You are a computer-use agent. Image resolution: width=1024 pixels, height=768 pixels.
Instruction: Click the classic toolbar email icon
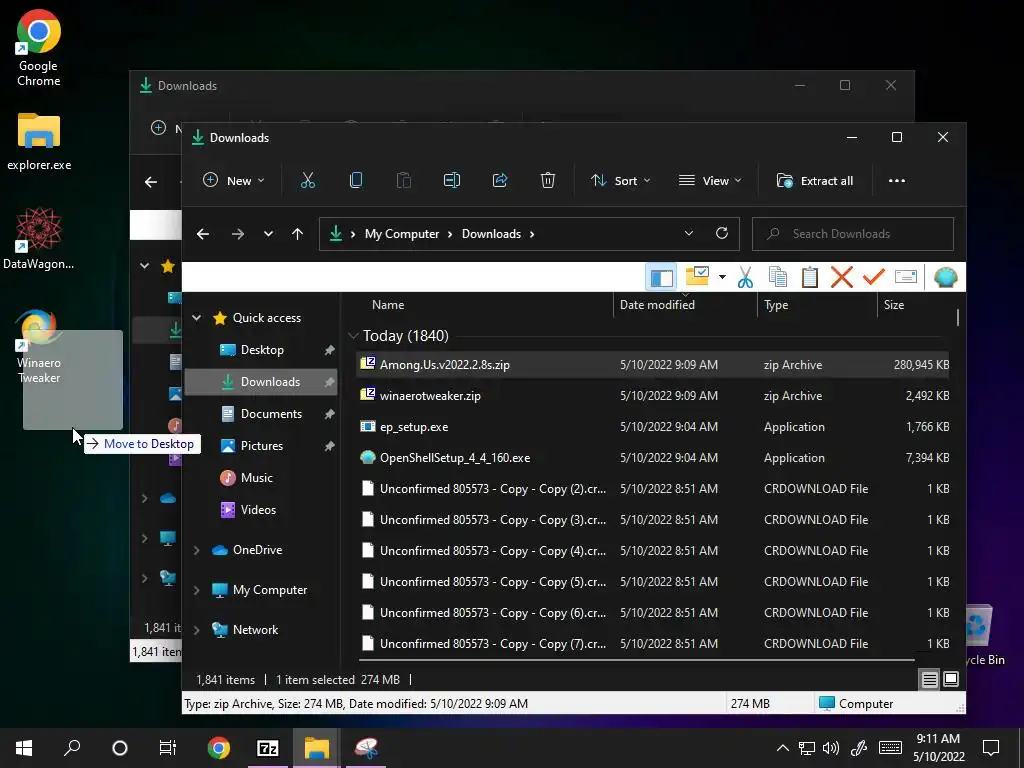click(x=906, y=277)
